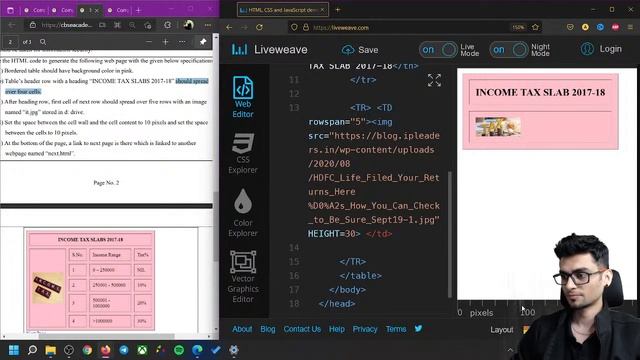Go back in the Edge window
640x360 pixels.
pyautogui.click(x=11, y=25)
